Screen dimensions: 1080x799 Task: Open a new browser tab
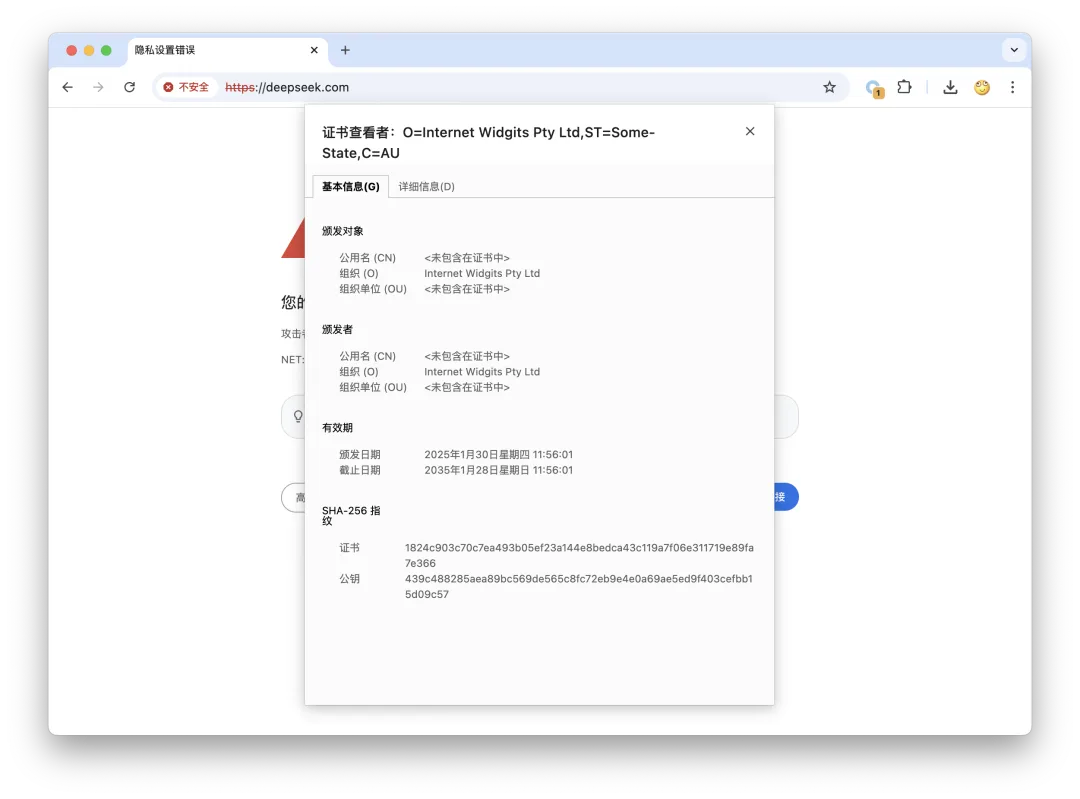(345, 50)
